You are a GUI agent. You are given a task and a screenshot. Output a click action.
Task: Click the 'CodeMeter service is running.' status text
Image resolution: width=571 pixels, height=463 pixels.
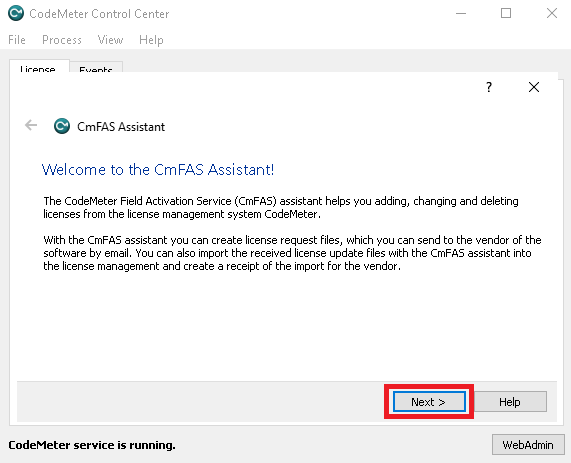pyautogui.click(x=92, y=445)
